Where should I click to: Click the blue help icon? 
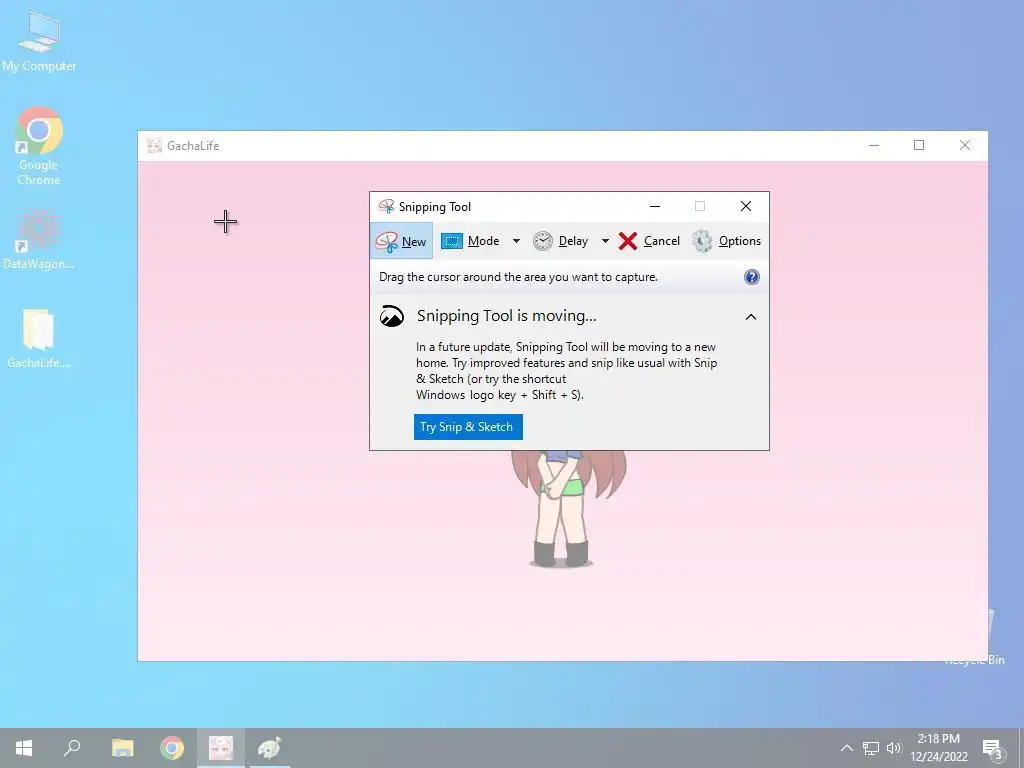pyautogui.click(x=752, y=277)
